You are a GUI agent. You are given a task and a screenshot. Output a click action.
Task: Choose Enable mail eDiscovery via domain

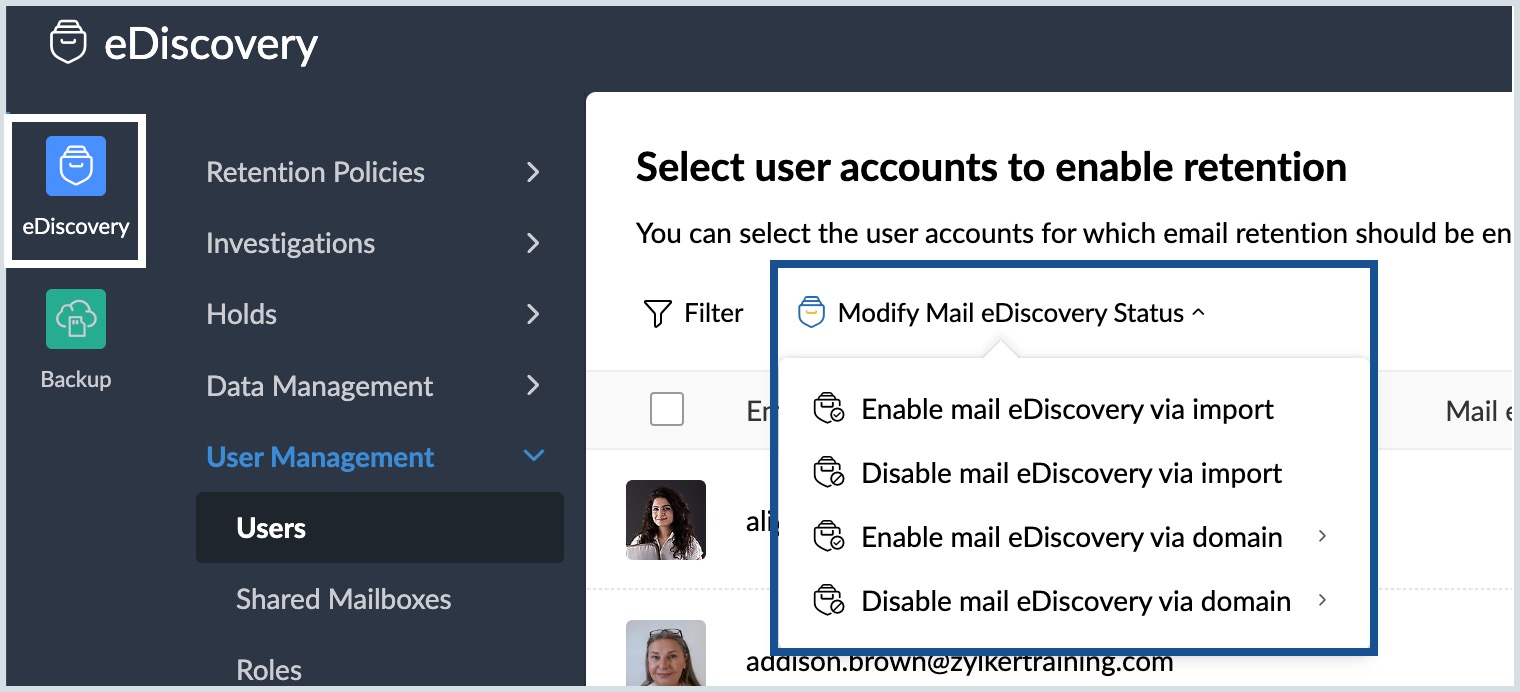(x=1072, y=537)
